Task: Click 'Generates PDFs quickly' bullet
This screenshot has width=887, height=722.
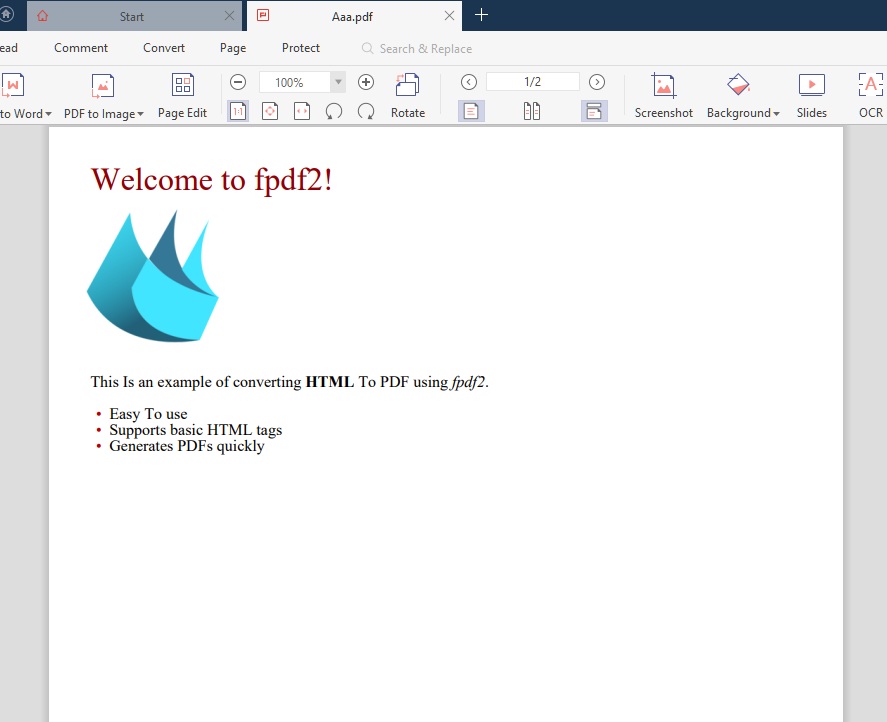Action: coord(187,446)
